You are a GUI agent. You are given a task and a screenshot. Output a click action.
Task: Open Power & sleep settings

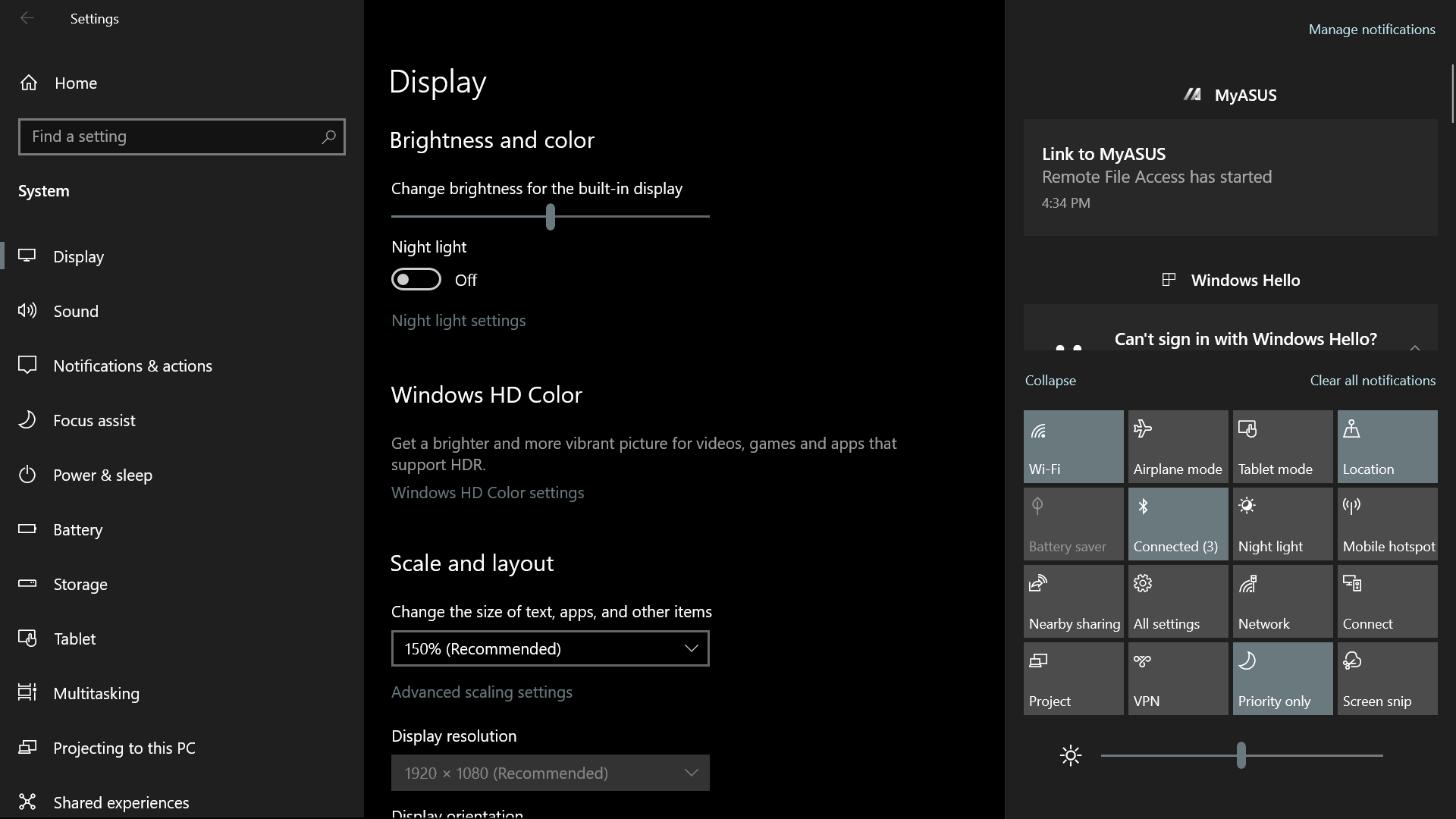[x=182, y=475]
